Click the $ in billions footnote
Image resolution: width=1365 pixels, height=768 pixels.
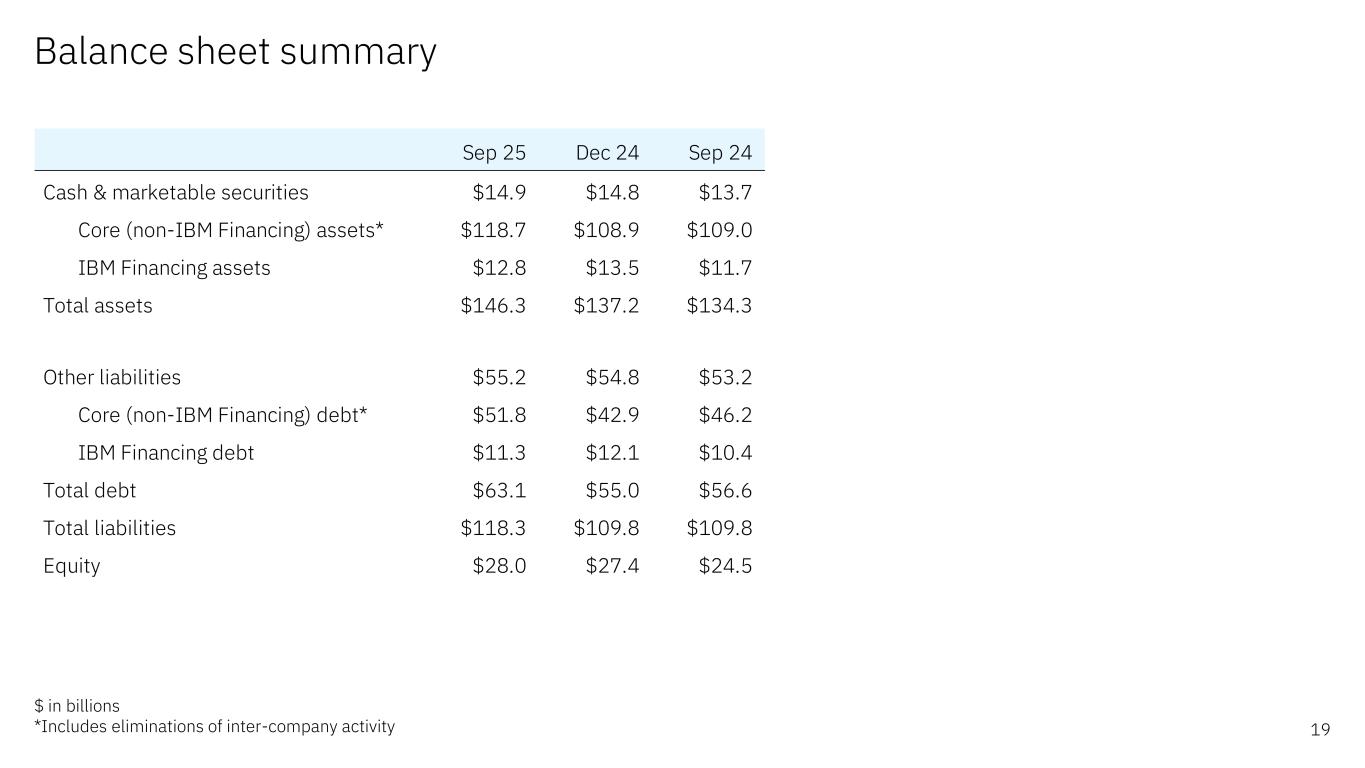77,706
